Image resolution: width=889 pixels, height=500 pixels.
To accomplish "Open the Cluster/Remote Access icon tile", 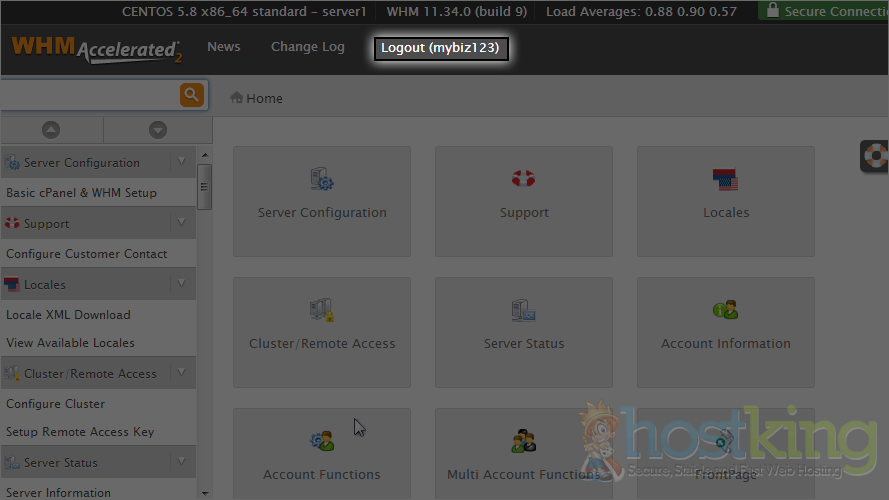I will click(x=322, y=331).
